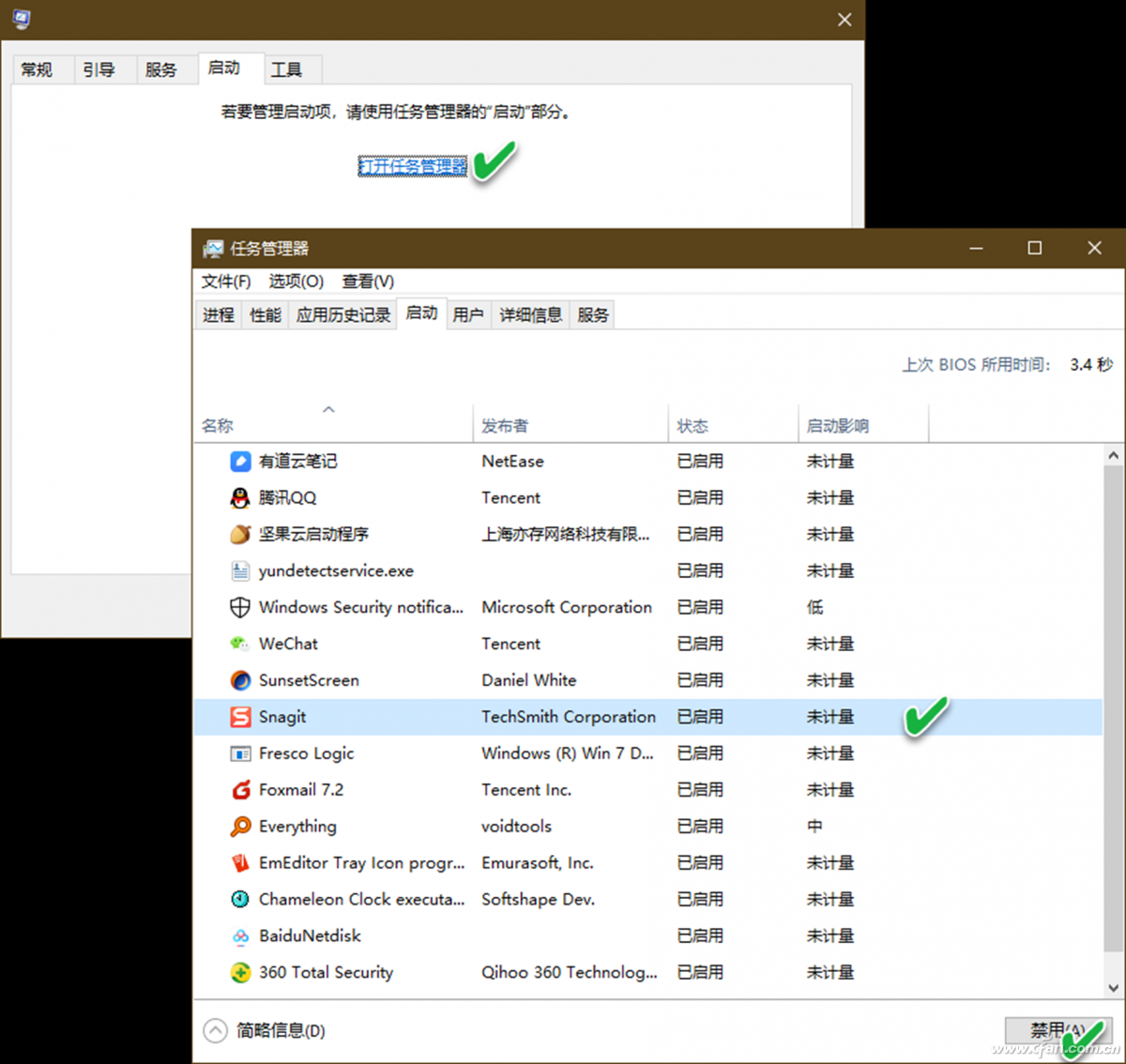This screenshot has height=1064, width=1126.
Task: Collapse details with 简略信息(D) arrow icon
Action: (x=215, y=1030)
